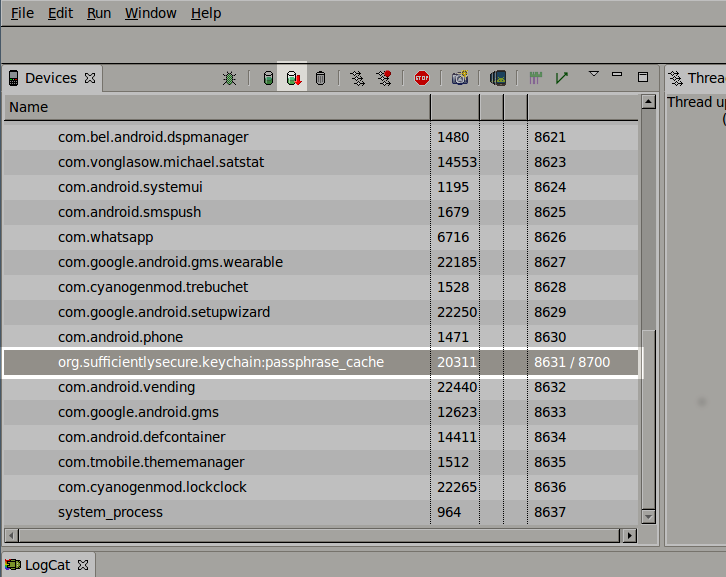Open the Window menu
This screenshot has height=577, width=726.
coord(150,13)
